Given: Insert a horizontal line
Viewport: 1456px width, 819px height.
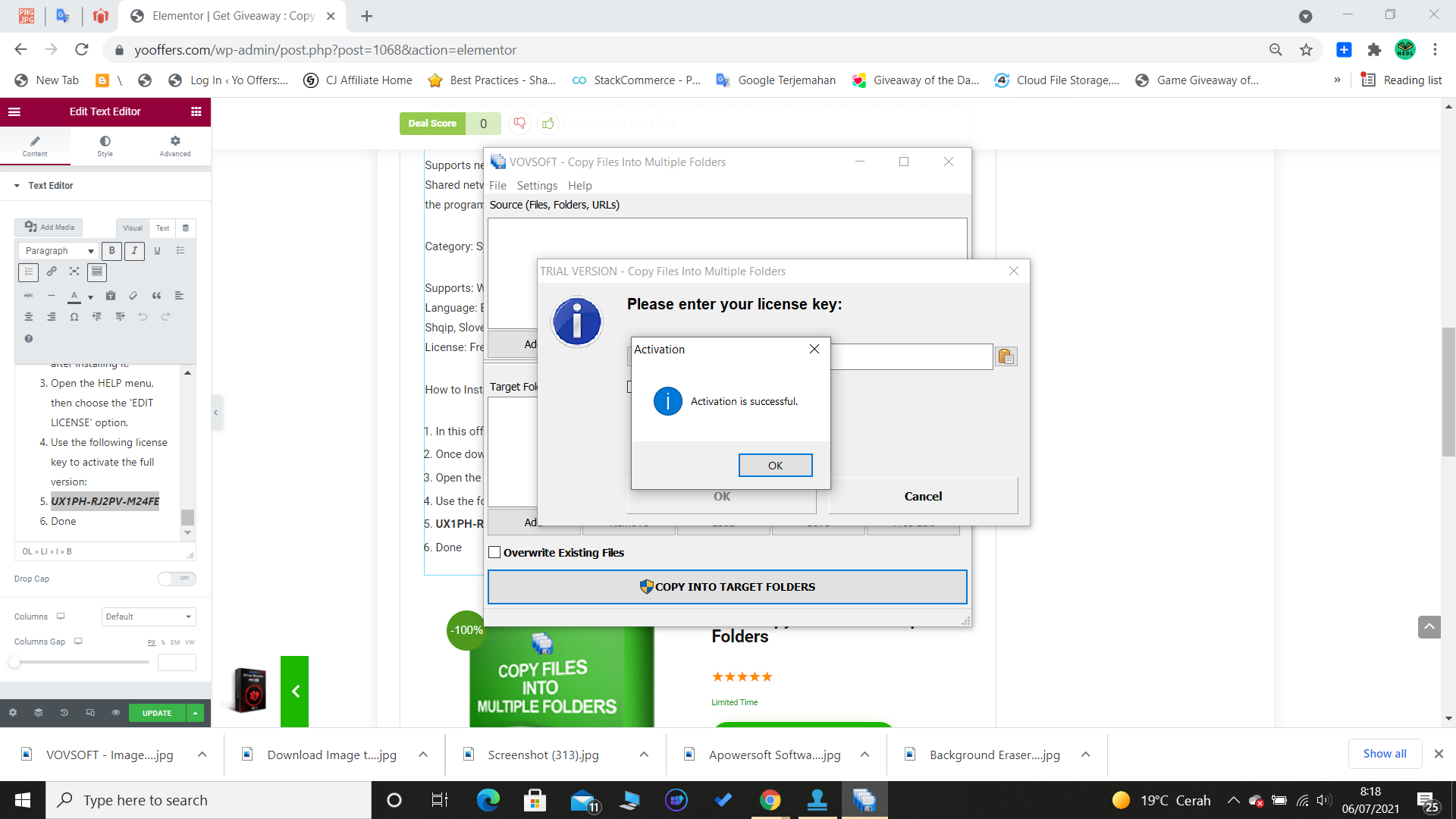Looking at the screenshot, I should pos(52,296).
